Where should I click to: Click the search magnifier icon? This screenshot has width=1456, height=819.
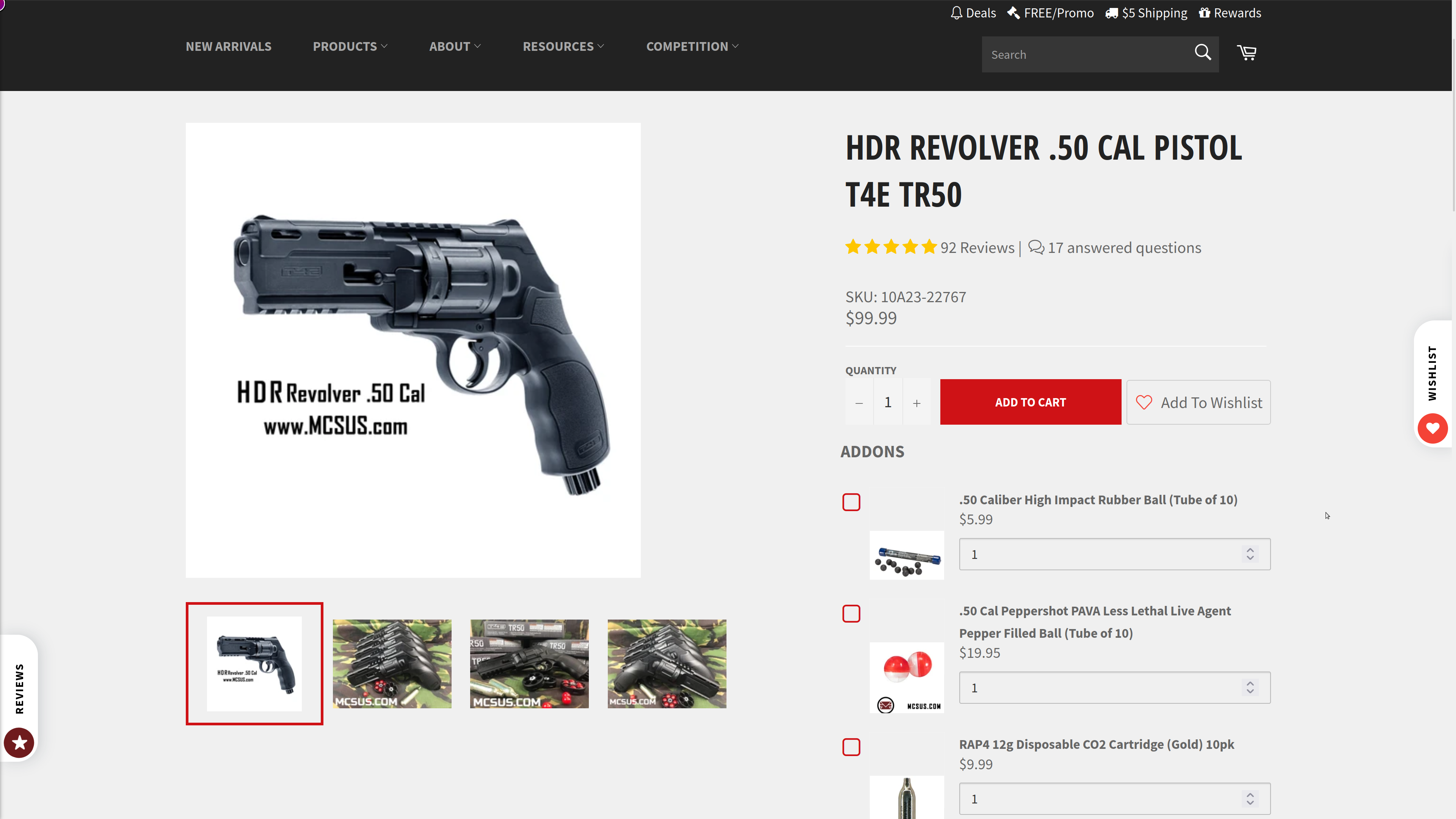(1202, 53)
